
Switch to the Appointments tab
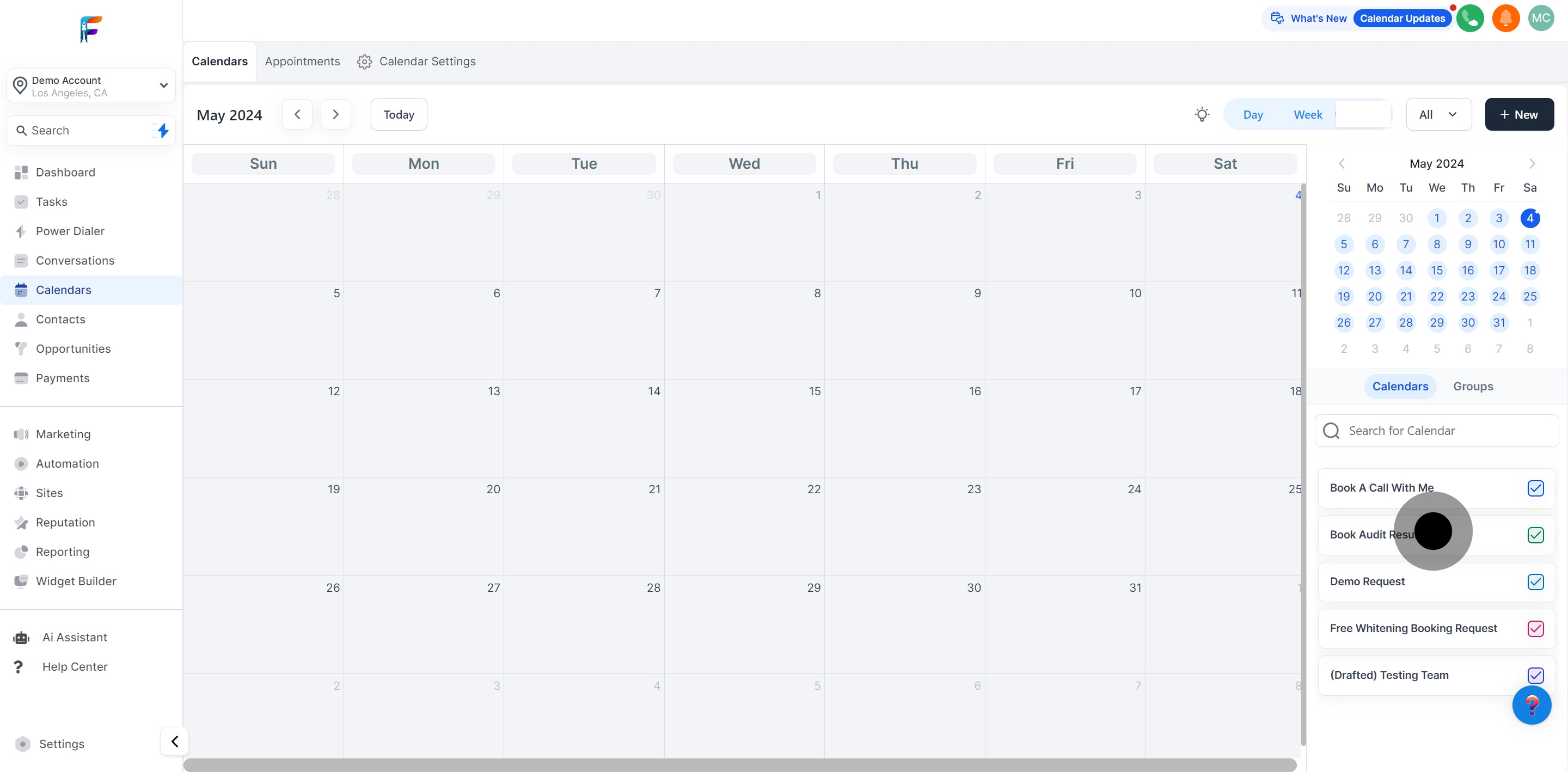[303, 62]
